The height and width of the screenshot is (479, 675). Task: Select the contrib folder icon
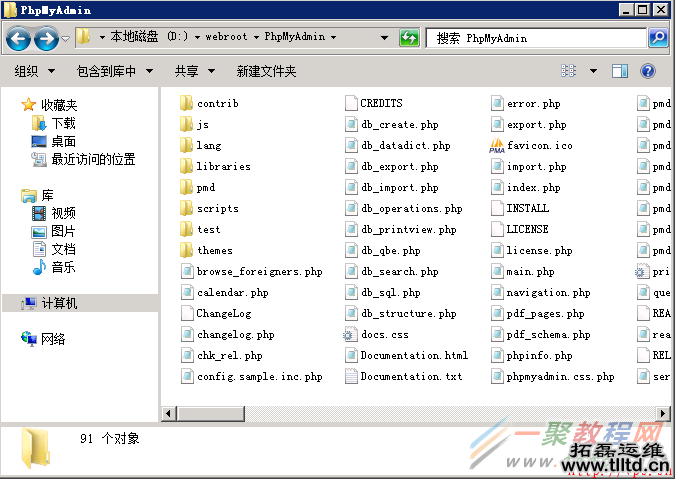tap(186, 103)
